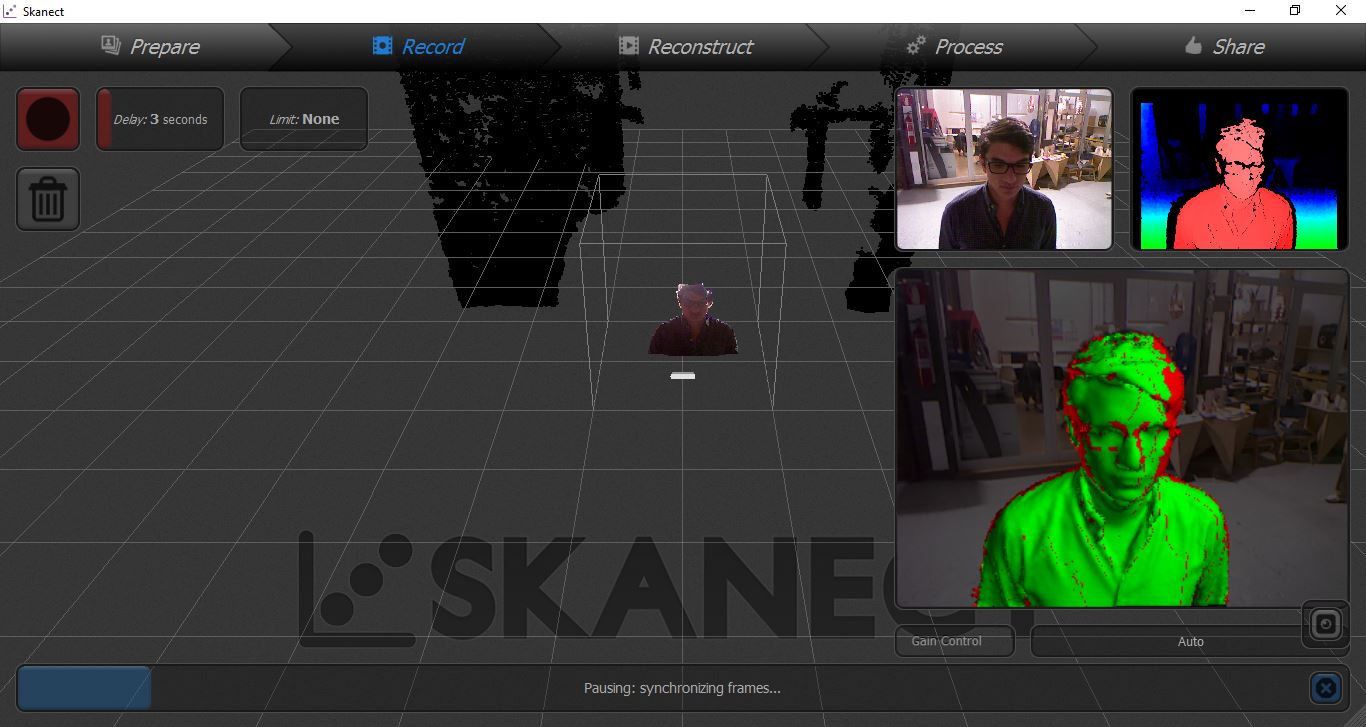The width and height of the screenshot is (1366, 727).
Task: Click the 'Pausing: synchronizing frames...' status text
Action: tap(682, 688)
